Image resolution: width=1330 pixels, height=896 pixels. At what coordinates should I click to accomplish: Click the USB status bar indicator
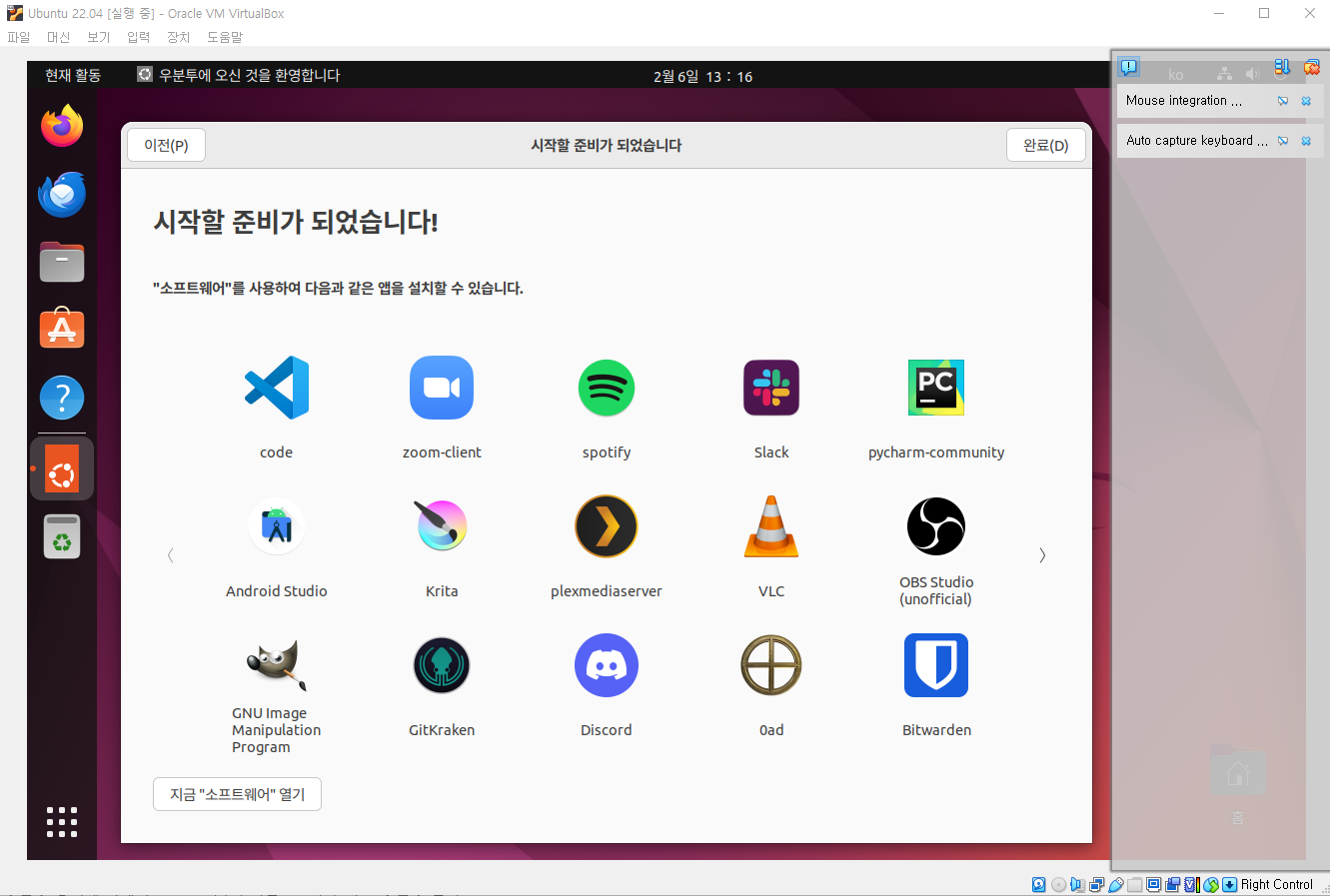pyautogui.click(x=1115, y=884)
